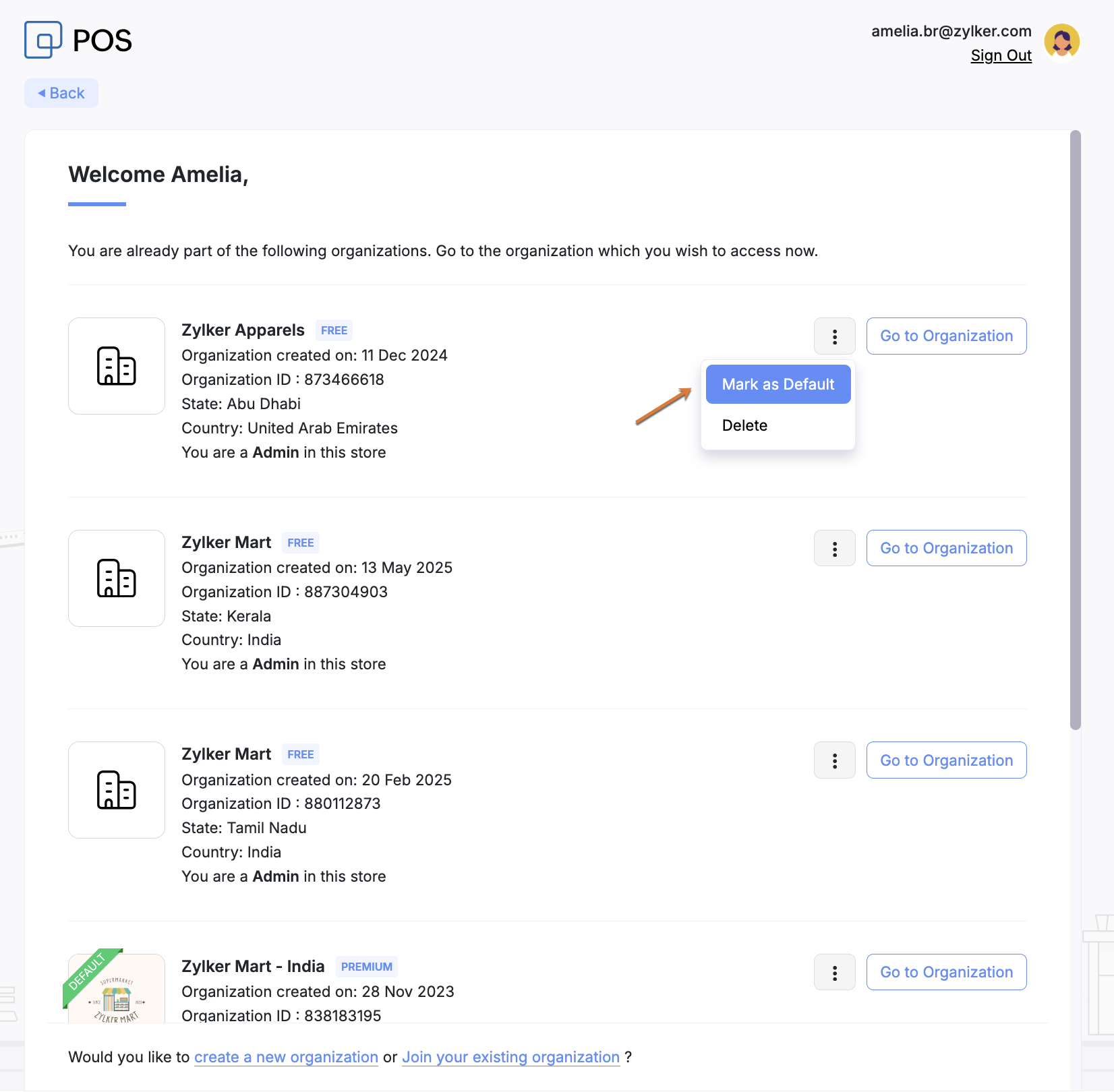Click the Back button

(61, 93)
